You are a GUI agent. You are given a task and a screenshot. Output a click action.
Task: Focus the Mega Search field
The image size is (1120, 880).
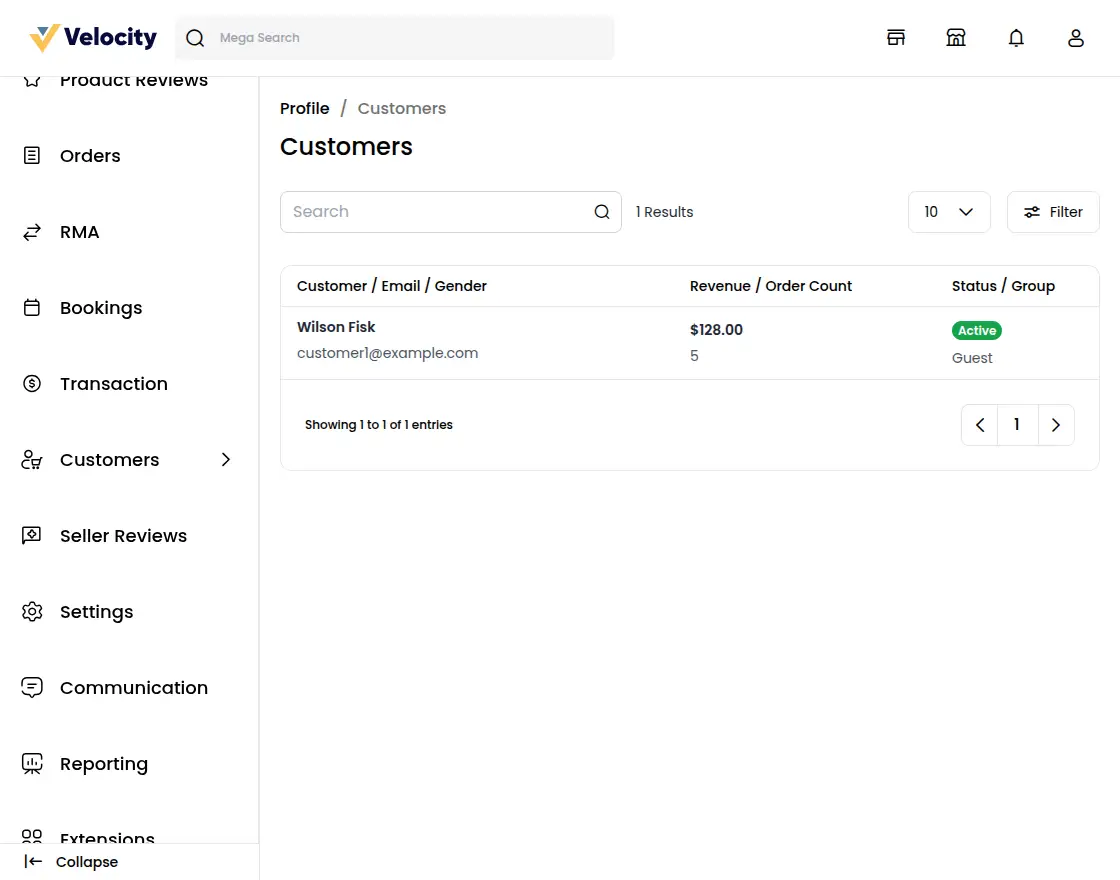coord(410,38)
